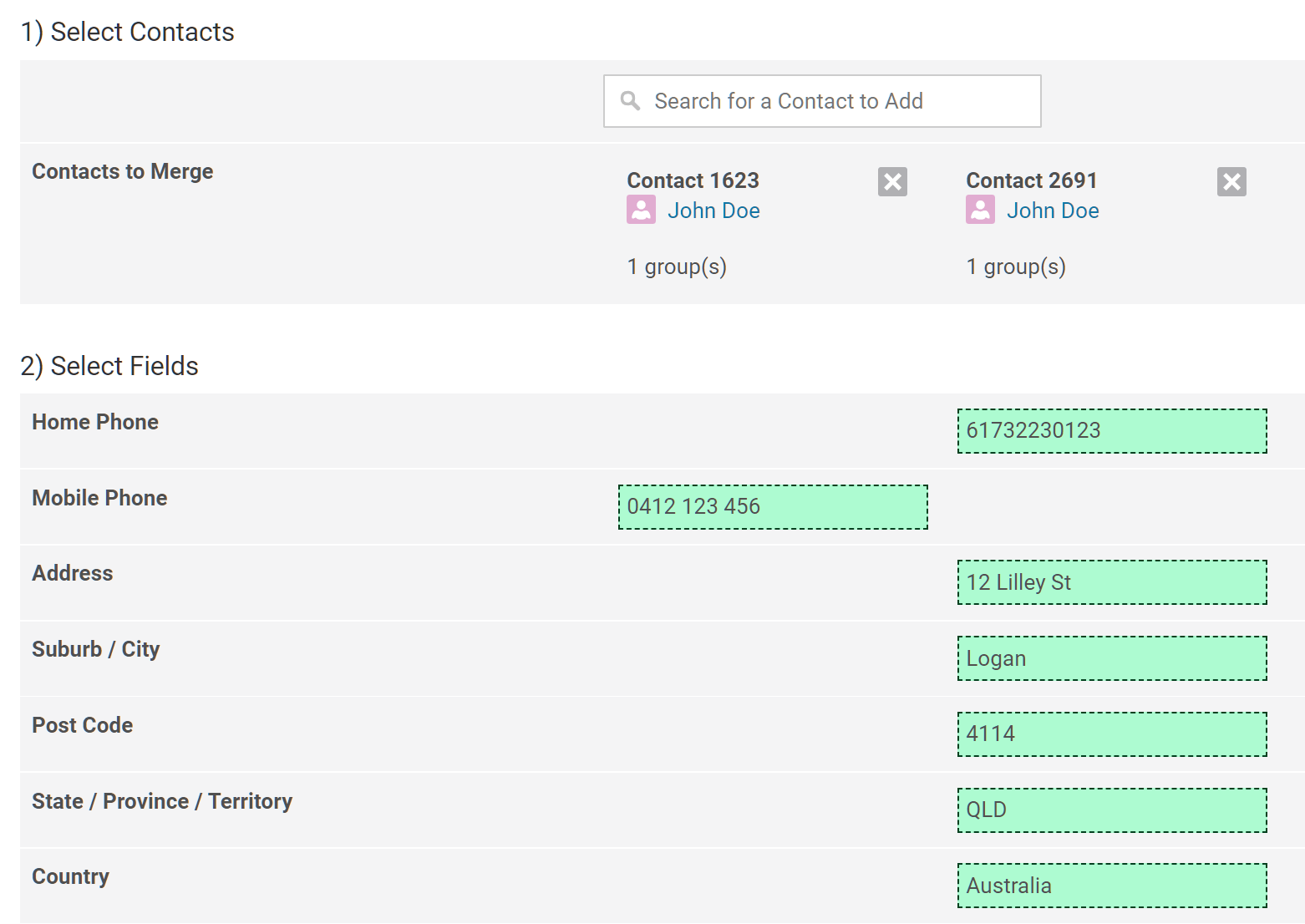This screenshot has height=924, width=1305.
Task: Select Home Phone value 61732230123
Action: [1111, 431]
